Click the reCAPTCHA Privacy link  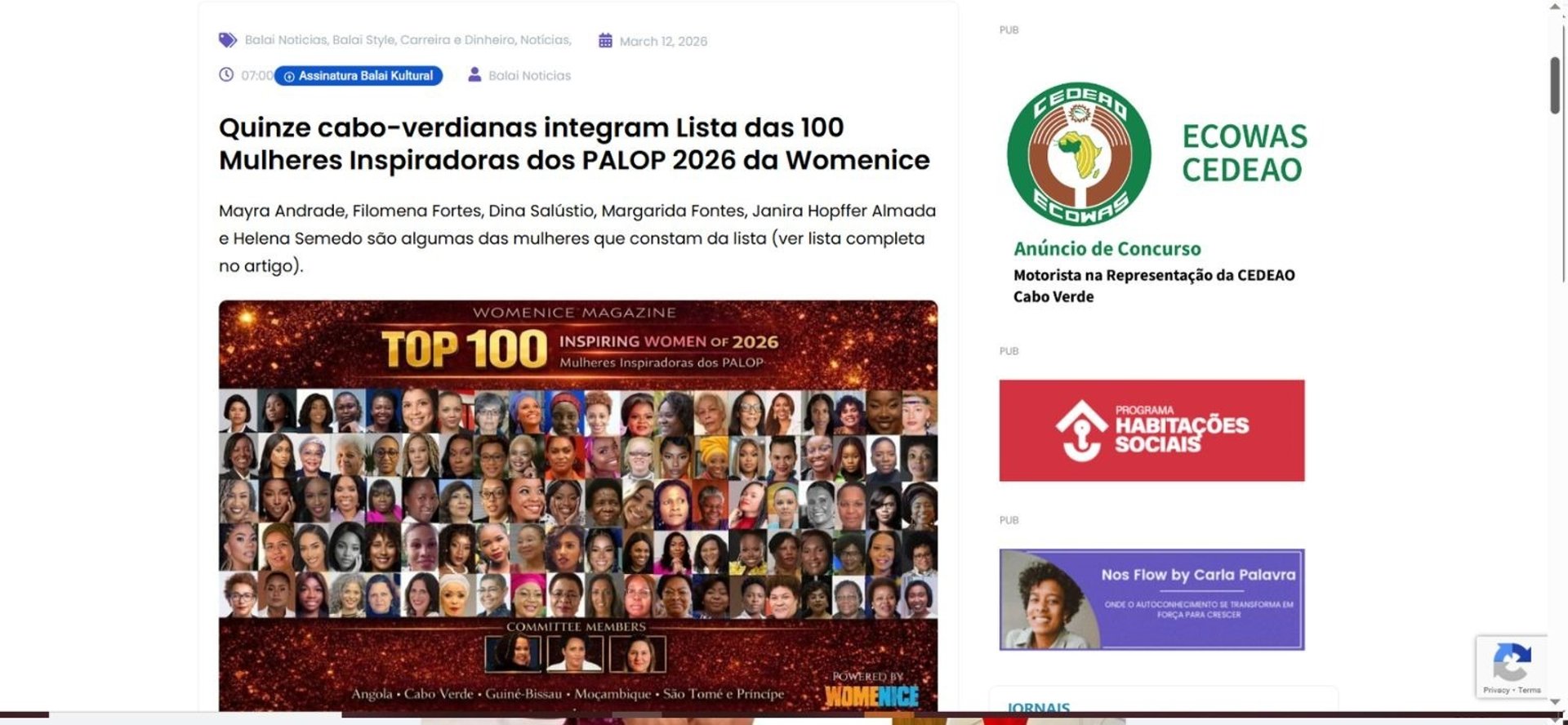1496,691
